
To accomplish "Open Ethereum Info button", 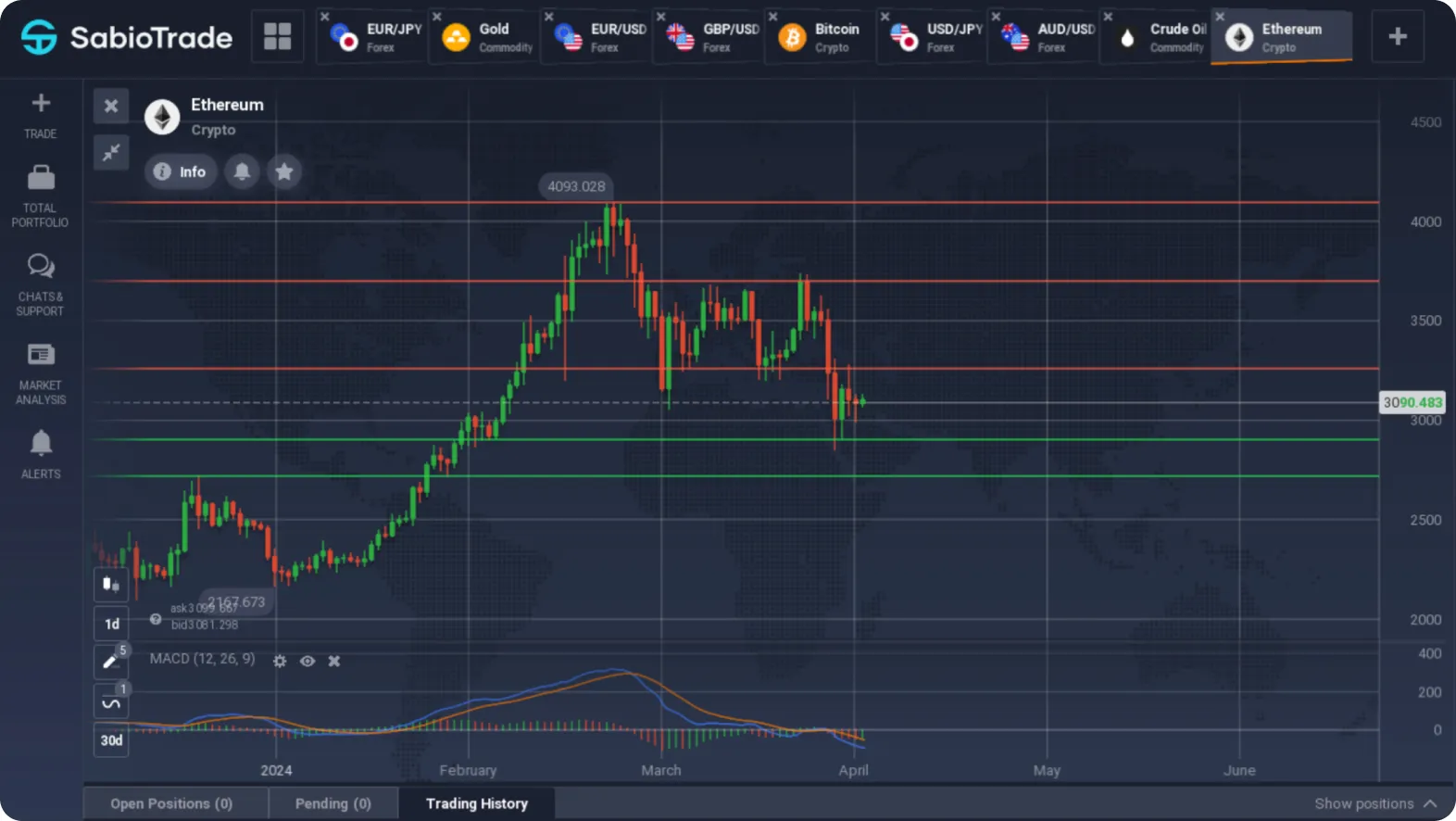I will click(x=181, y=171).
